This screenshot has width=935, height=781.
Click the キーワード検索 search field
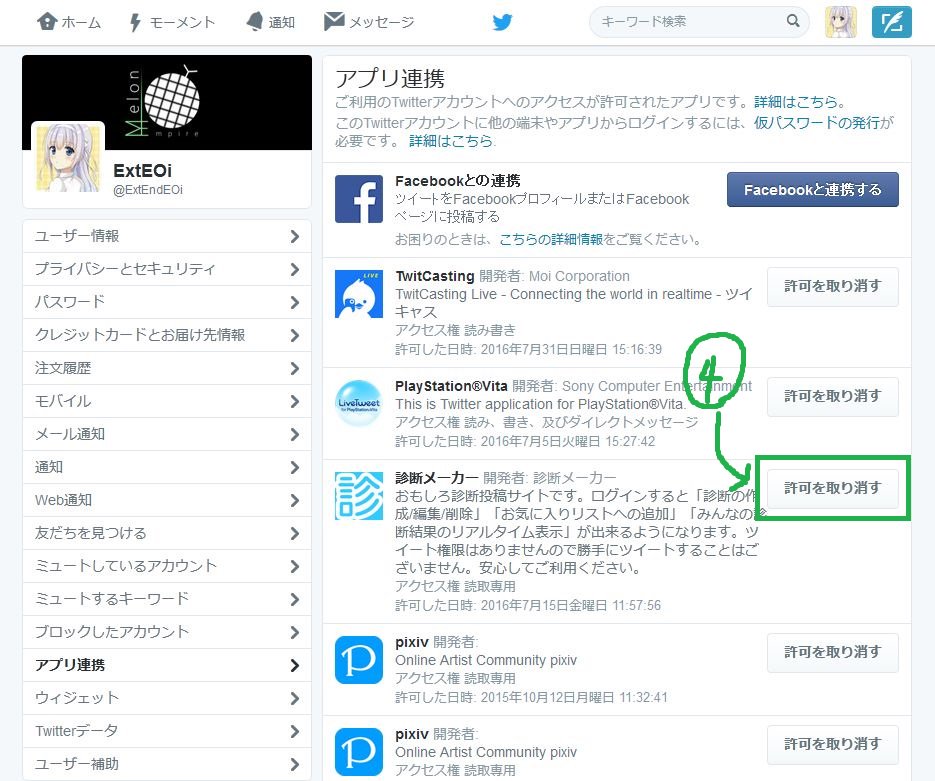point(699,21)
